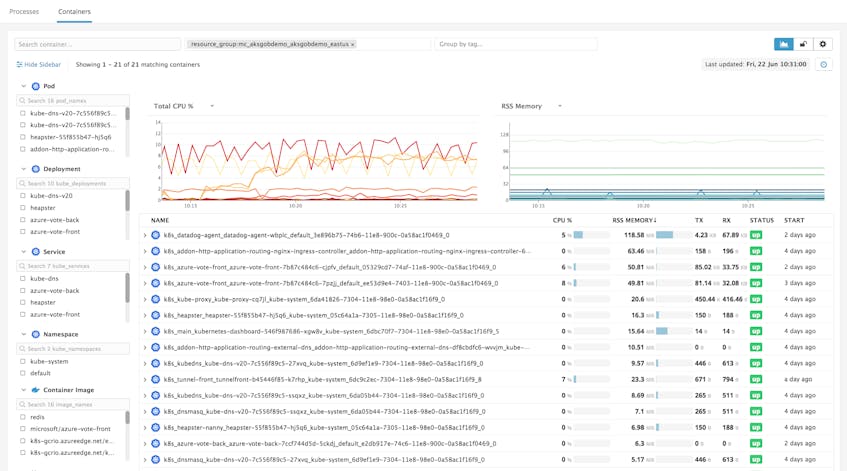
Task: Click the kubernetes icon for k8s_heapster_heapster row
Action: coord(156,315)
